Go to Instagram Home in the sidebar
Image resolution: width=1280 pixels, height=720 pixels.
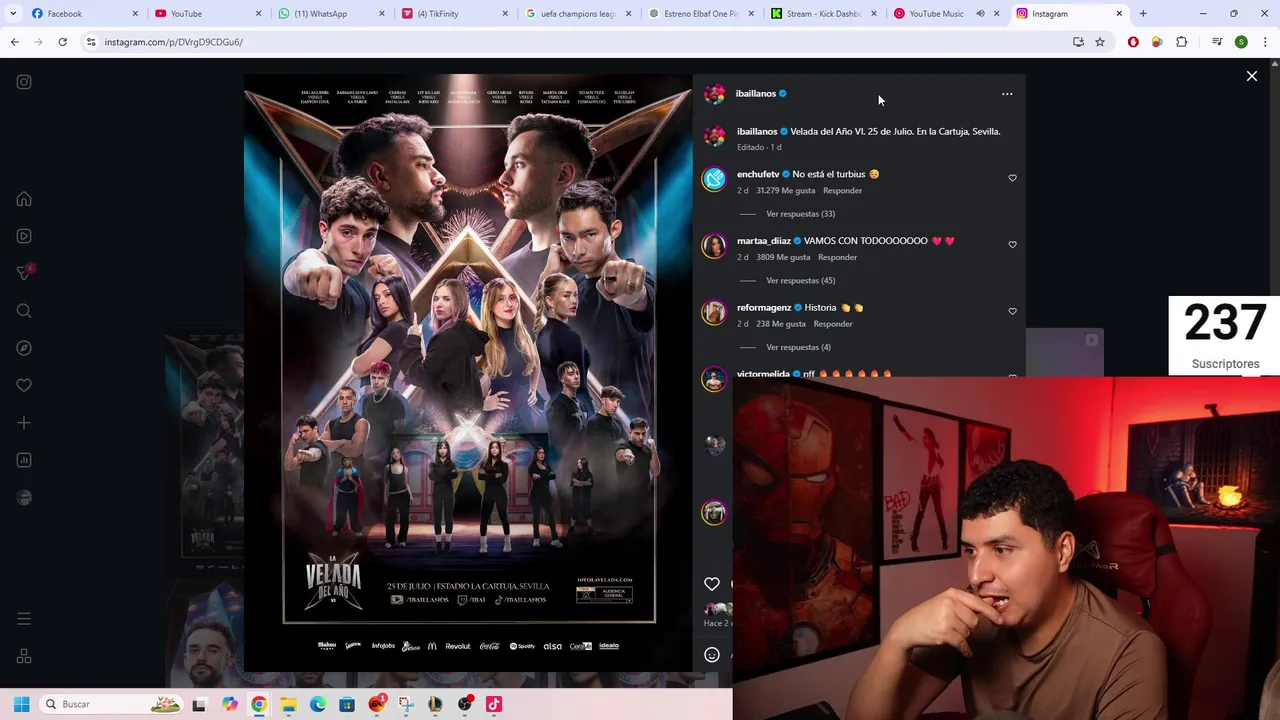tap(24, 199)
